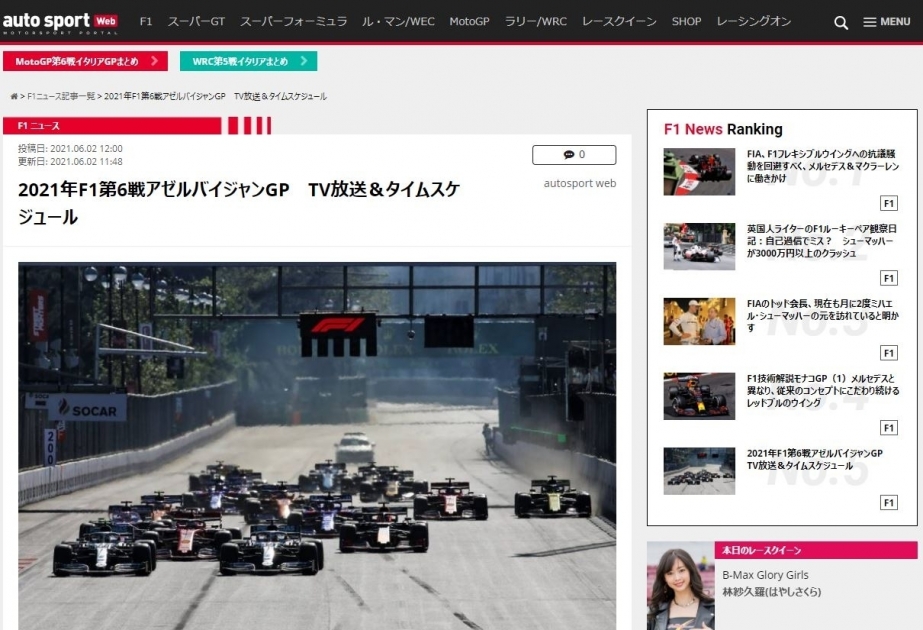
Task: Click the F1ニュース記事一覧 breadcrumb link
Action: tap(61, 97)
